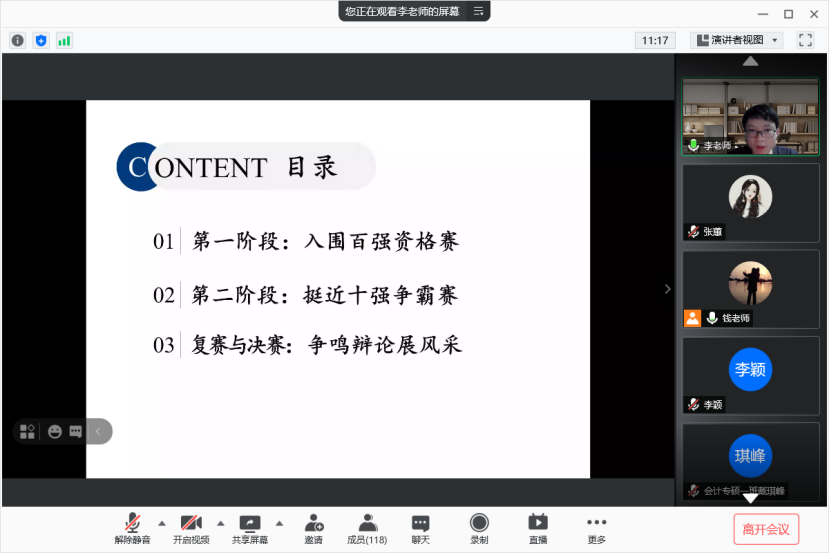Viewport: 830px width, 553px height.
Task: Unmute microphone with 解除静音
Action: click(132, 528)
